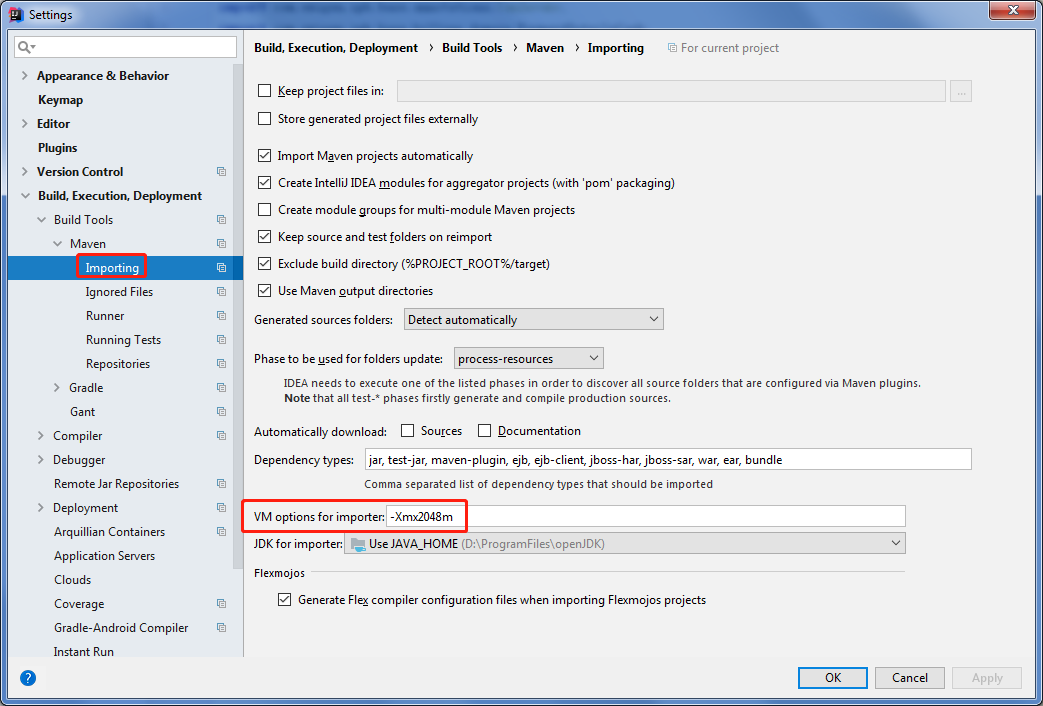Viewport: 1043px width, 706px height.
Task: Click the settings tree vertical scrollbar
Action: click(x=238, y=316)
